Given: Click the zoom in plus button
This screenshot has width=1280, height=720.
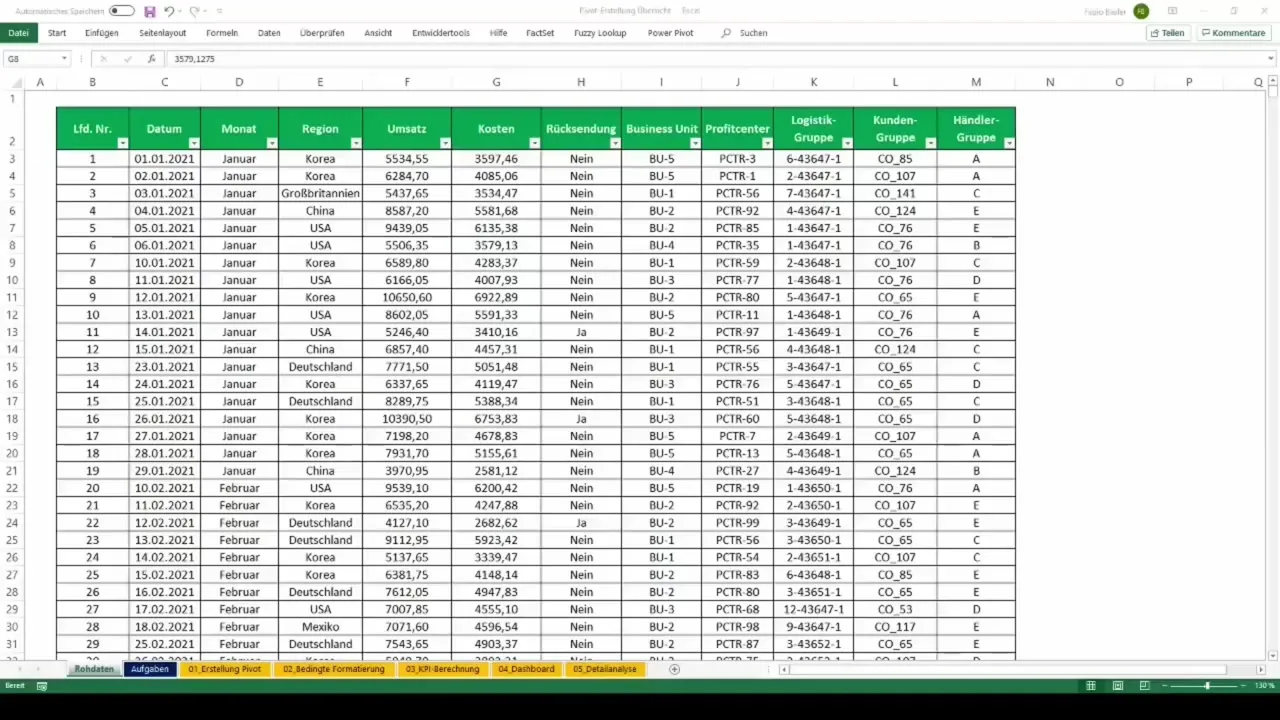Looking at the screenshot, I should coord(1241,686).
